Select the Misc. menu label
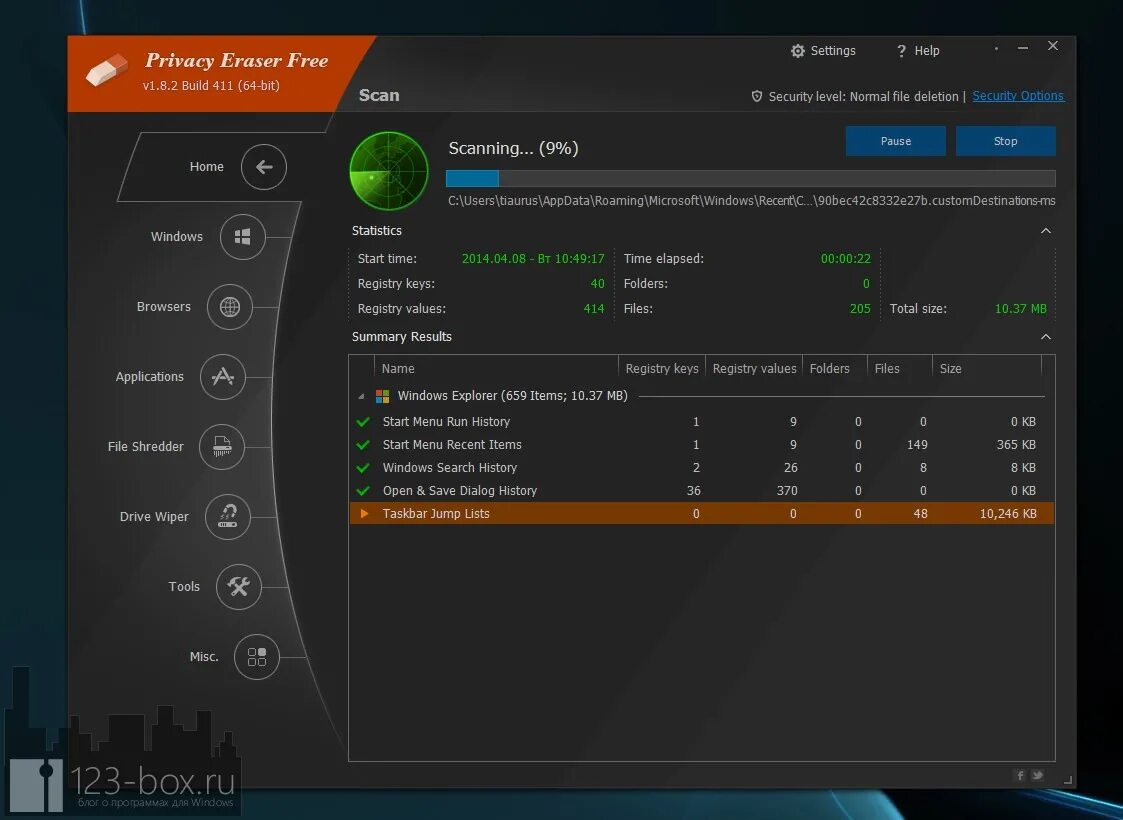This screenshot has width=1123, height=820. pyautogui.click(x=204, y=657)
